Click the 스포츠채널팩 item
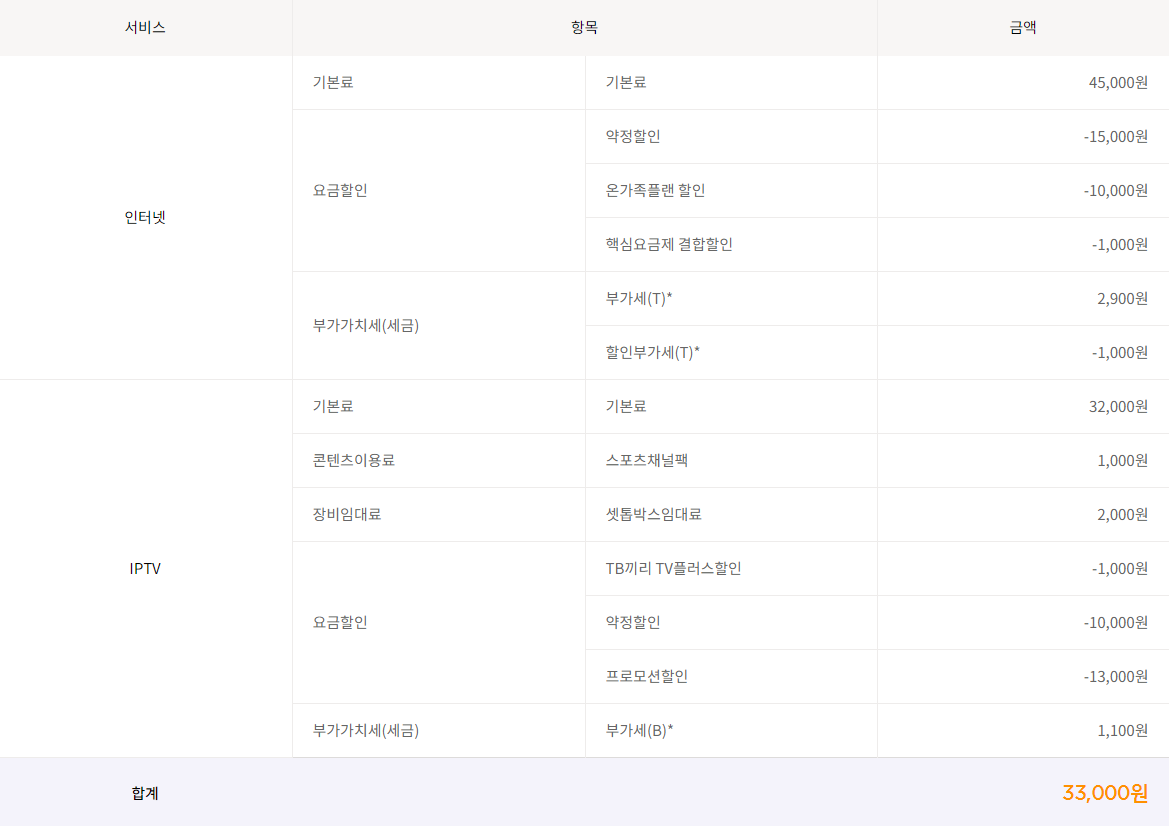Viewport: 1170px width, 826px height. 646,460
